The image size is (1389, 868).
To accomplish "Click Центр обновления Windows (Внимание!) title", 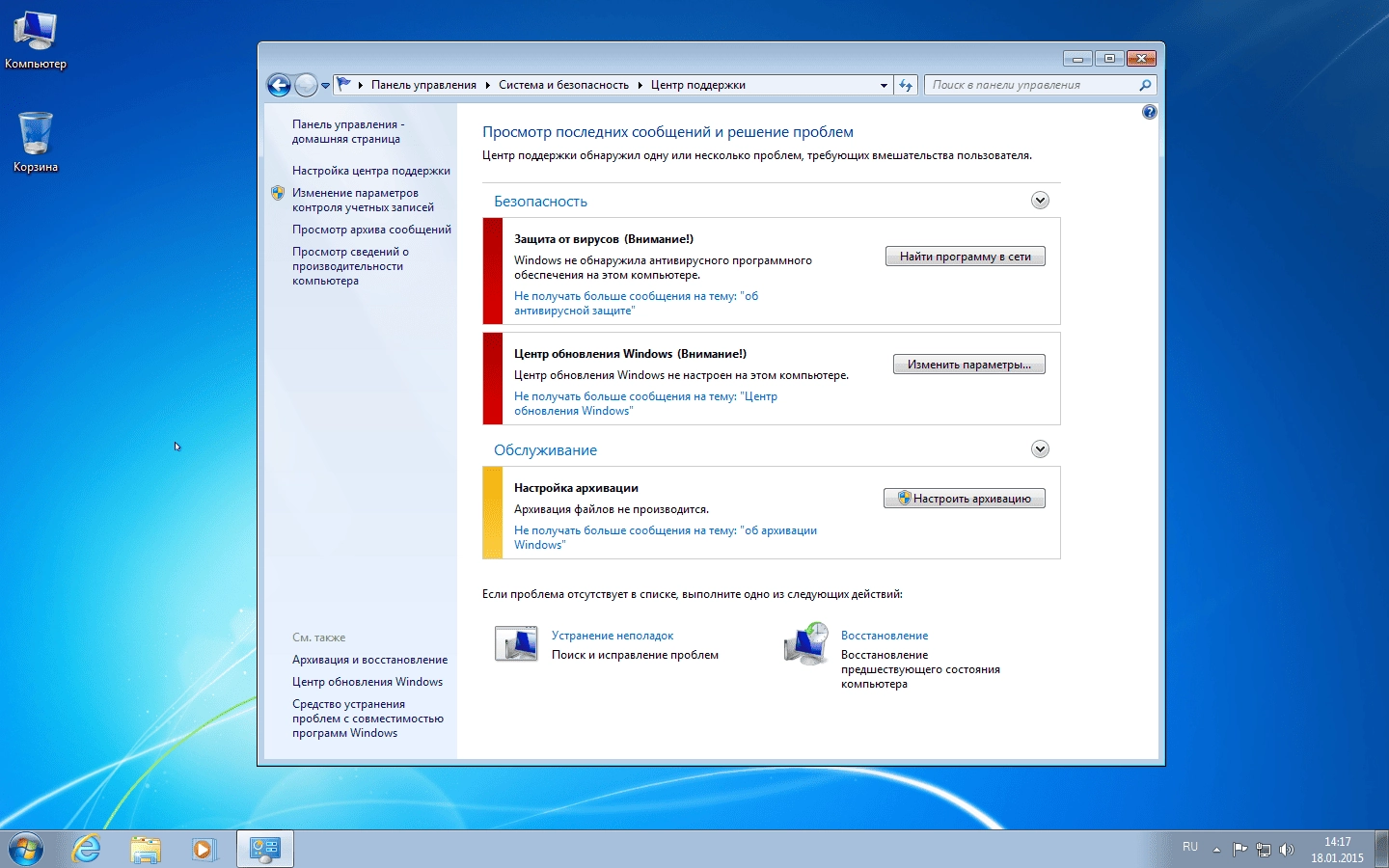I will tap(630, 354).
